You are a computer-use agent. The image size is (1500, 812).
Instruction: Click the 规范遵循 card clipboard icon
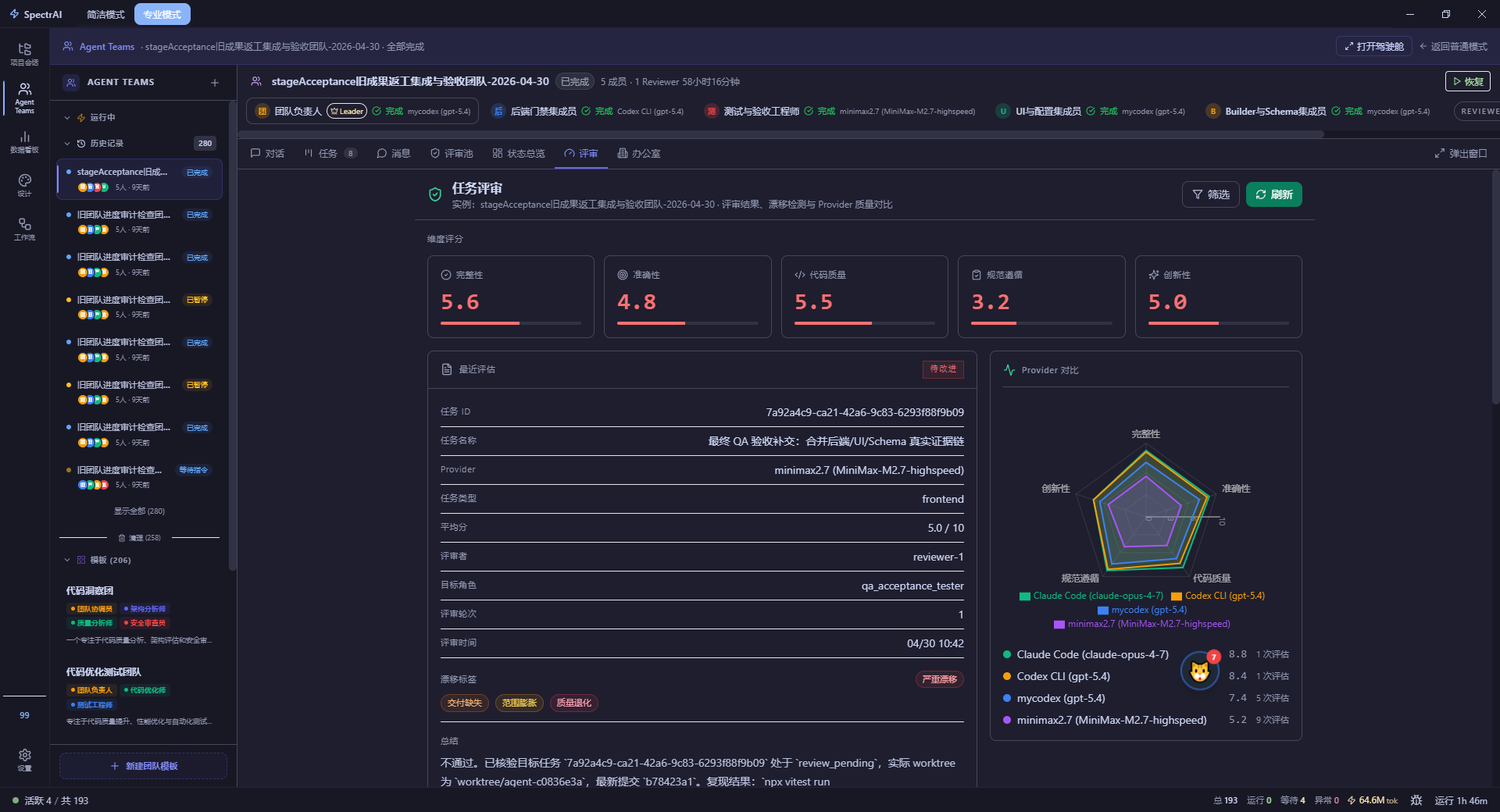[x=977, y=275]
